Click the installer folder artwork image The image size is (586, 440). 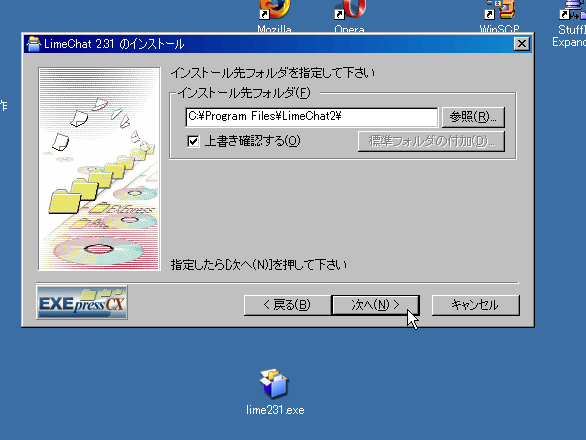[x=99, y=169]
